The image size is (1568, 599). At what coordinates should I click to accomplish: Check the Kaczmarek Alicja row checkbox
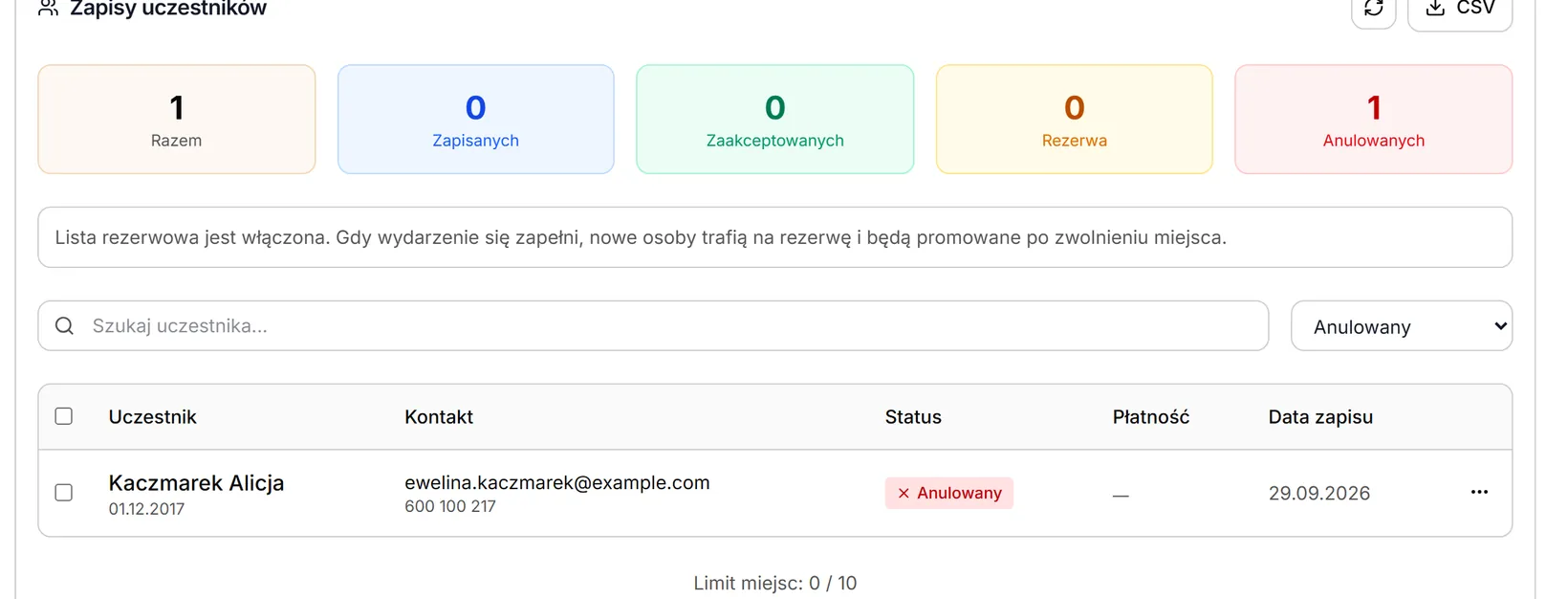click(x=64, y=493)
